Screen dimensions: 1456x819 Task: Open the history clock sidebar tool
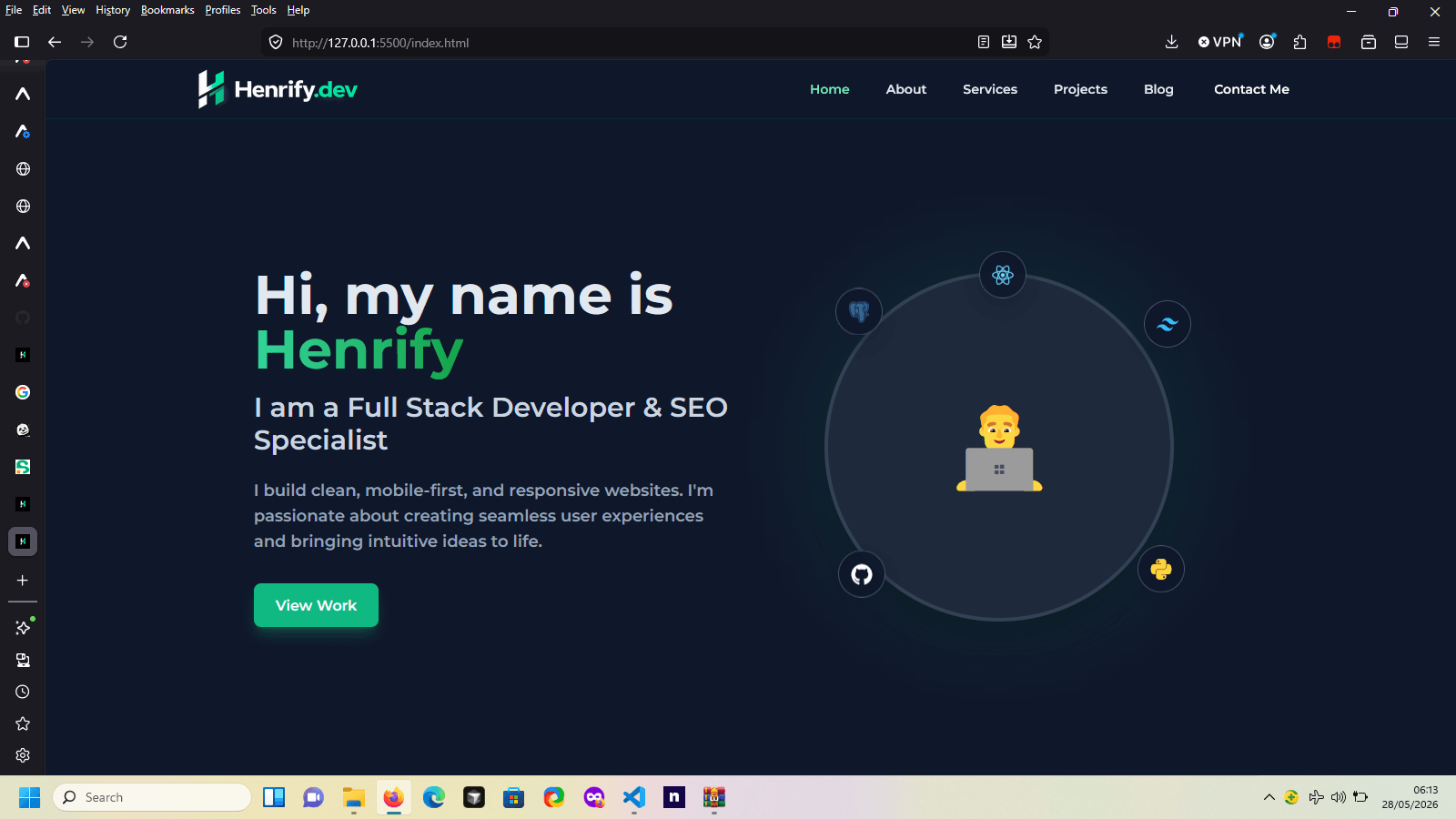click(x=23, y=692)
